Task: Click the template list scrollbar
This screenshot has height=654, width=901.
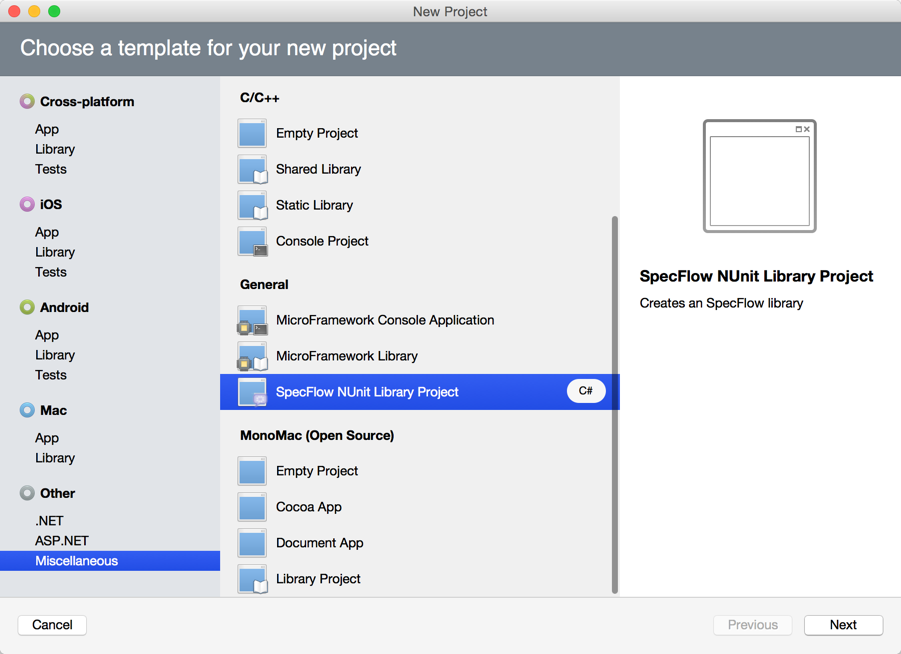Action: (x=614, y=405)
